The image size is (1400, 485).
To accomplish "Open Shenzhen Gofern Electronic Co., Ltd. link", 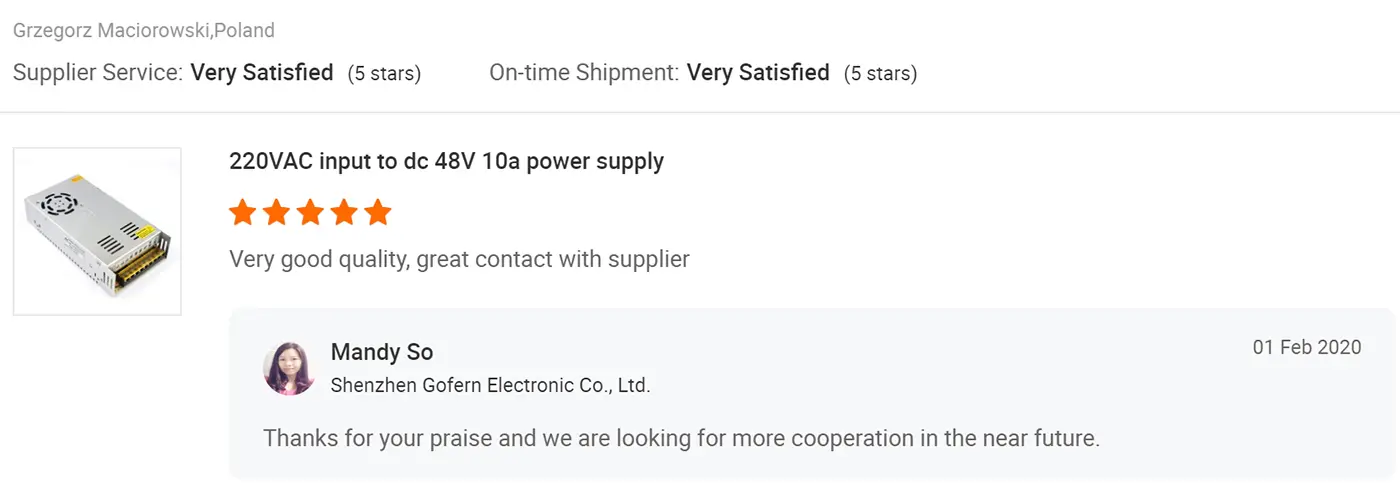I will coord(490,385).
